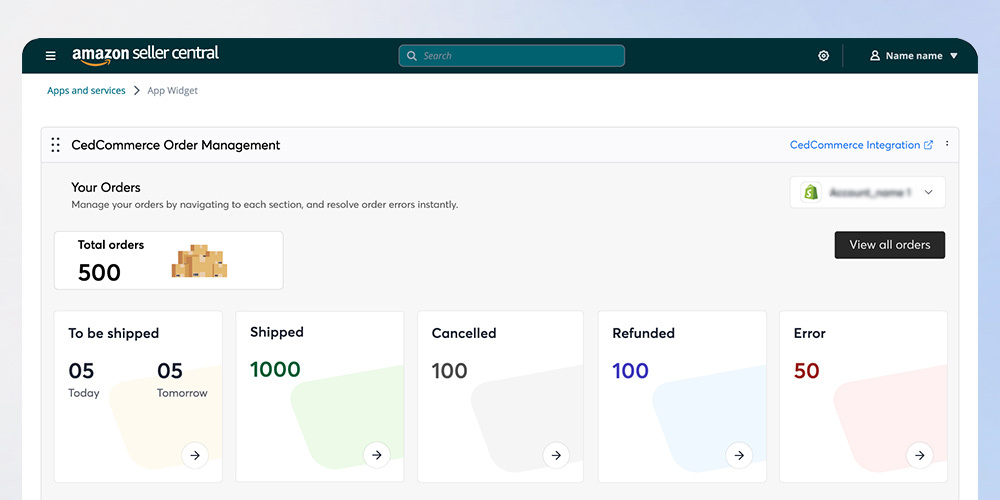Click the user profile icon
This screenshot has width=1000, height=500.
875,55
